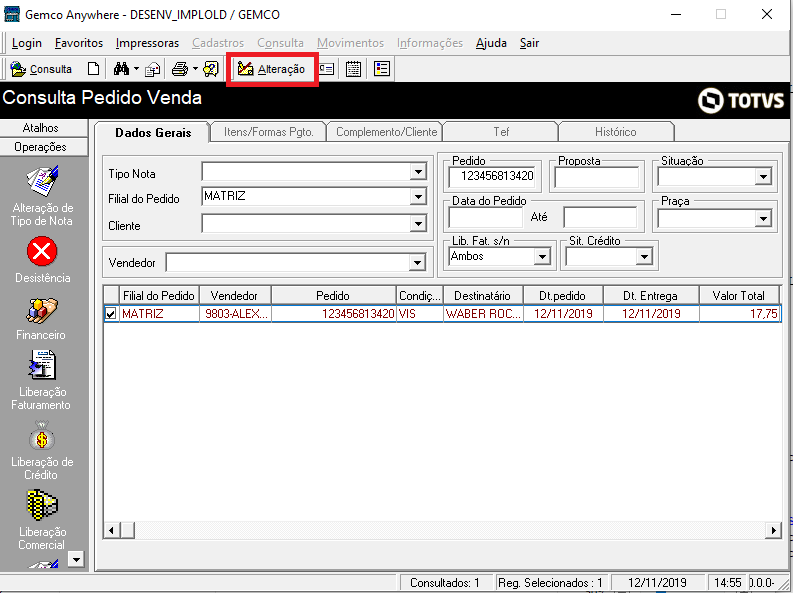Switch to the Itens/Formas Pgto. tab

[269, 132]
